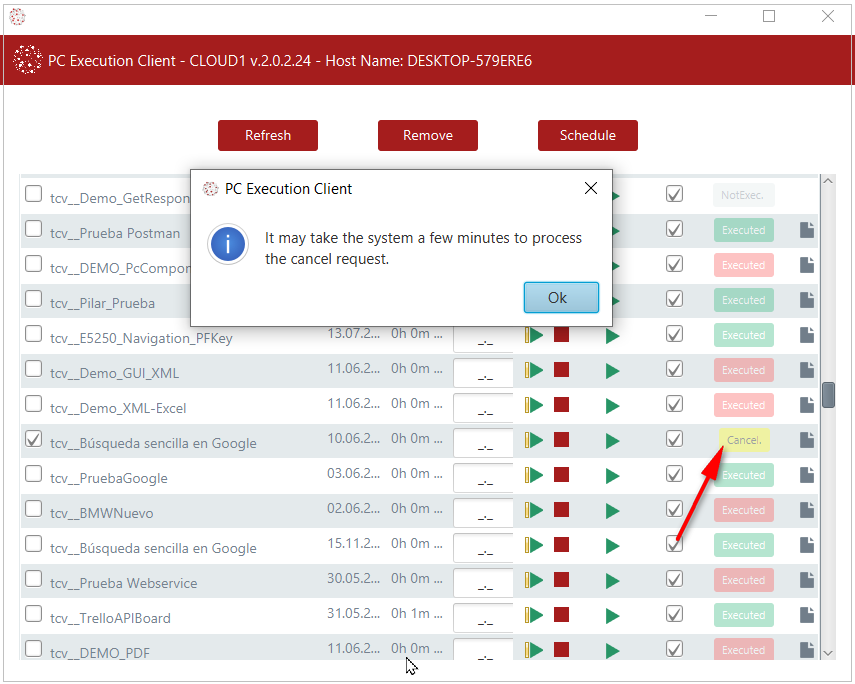Open the document icon in tcv__Pilar_Prueba row
The height and width of the screenshot is (684, 855).
click(x=807, y=300)
